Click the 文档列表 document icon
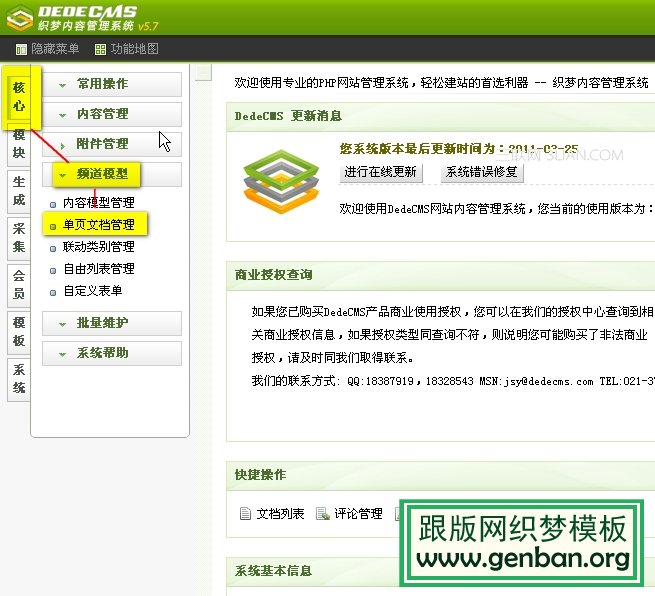 click(x=245, y=514)
